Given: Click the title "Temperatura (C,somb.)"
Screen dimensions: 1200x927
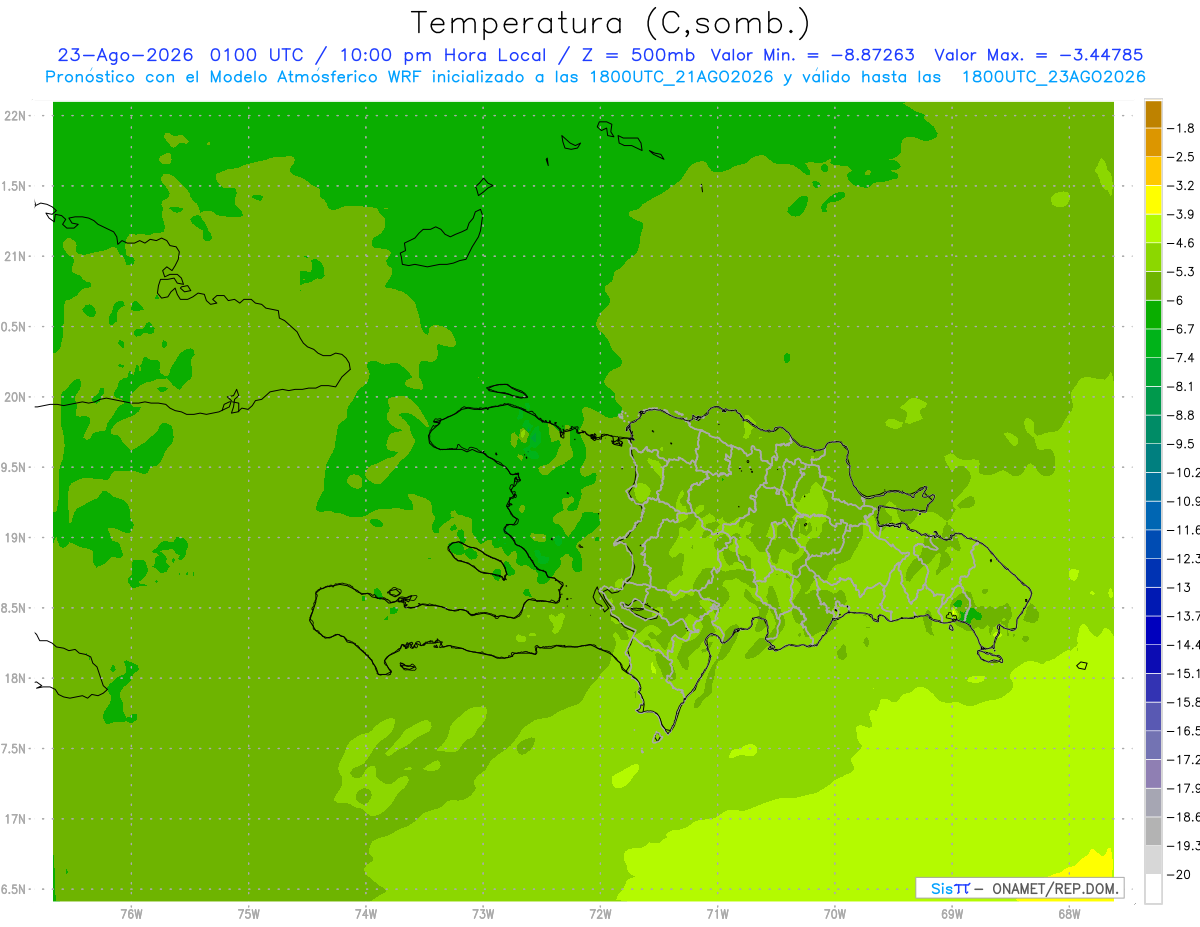Looking at the screenshot, I should pyautogui.click(x=611, y=23).
